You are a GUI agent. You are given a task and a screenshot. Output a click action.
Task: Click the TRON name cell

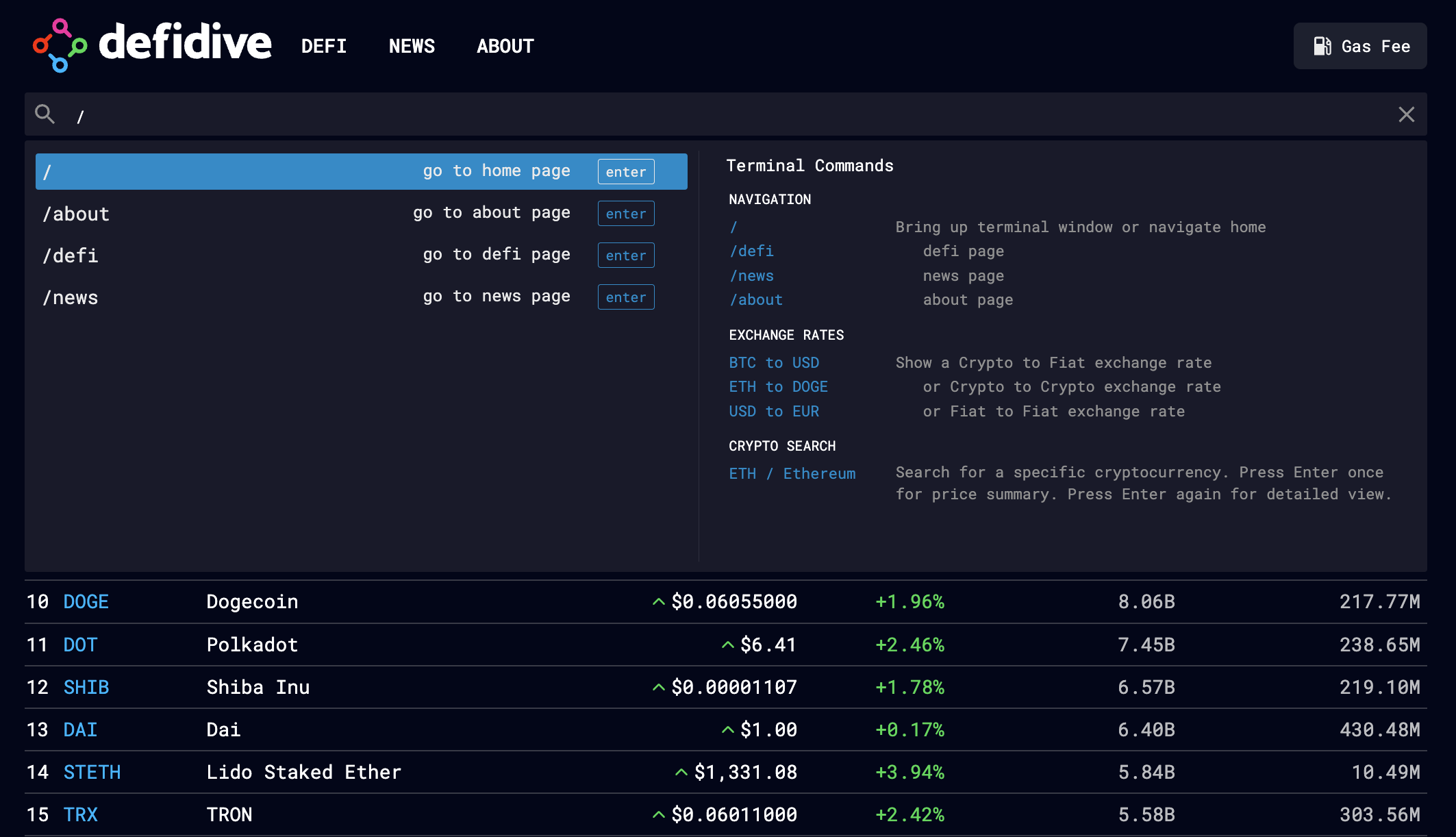[229, 814]
